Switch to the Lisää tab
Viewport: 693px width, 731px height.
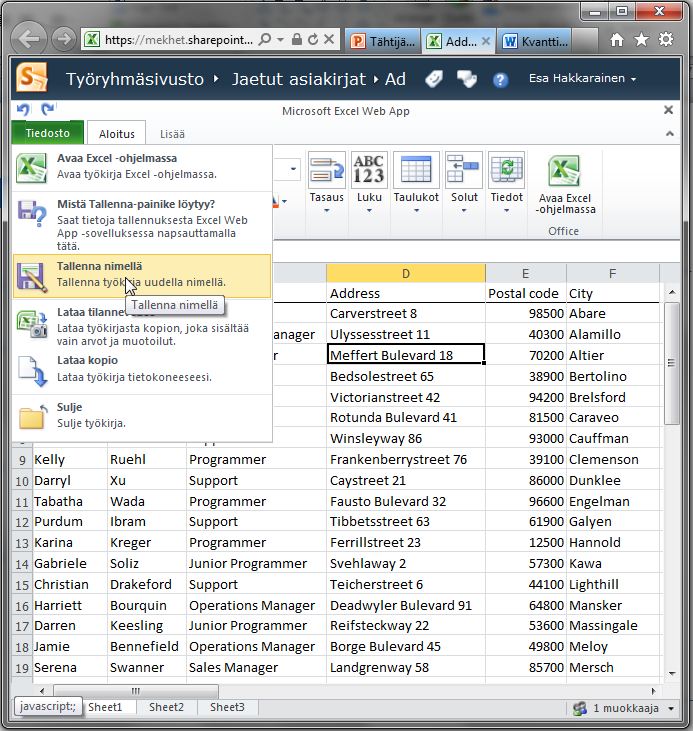click(172, 134)
